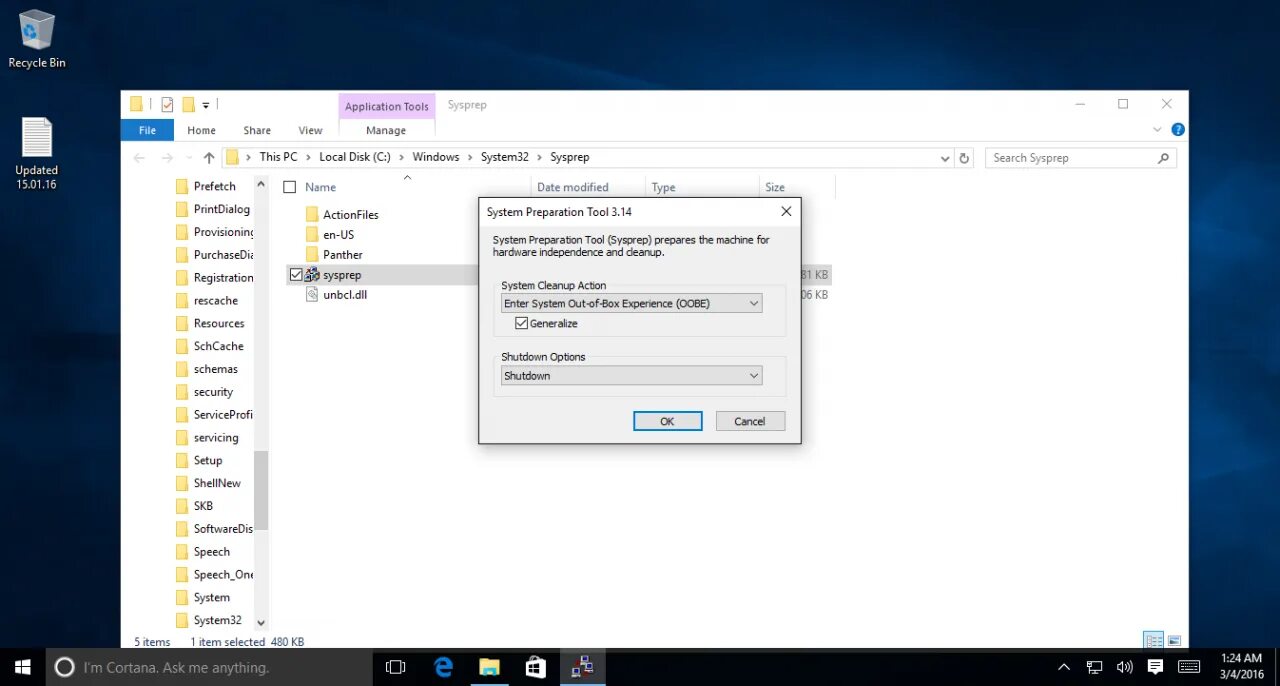This screenshot has height=686, width=1280.
Task: Open the Recycle Bin desktop icon
Action: coord(37,40)
